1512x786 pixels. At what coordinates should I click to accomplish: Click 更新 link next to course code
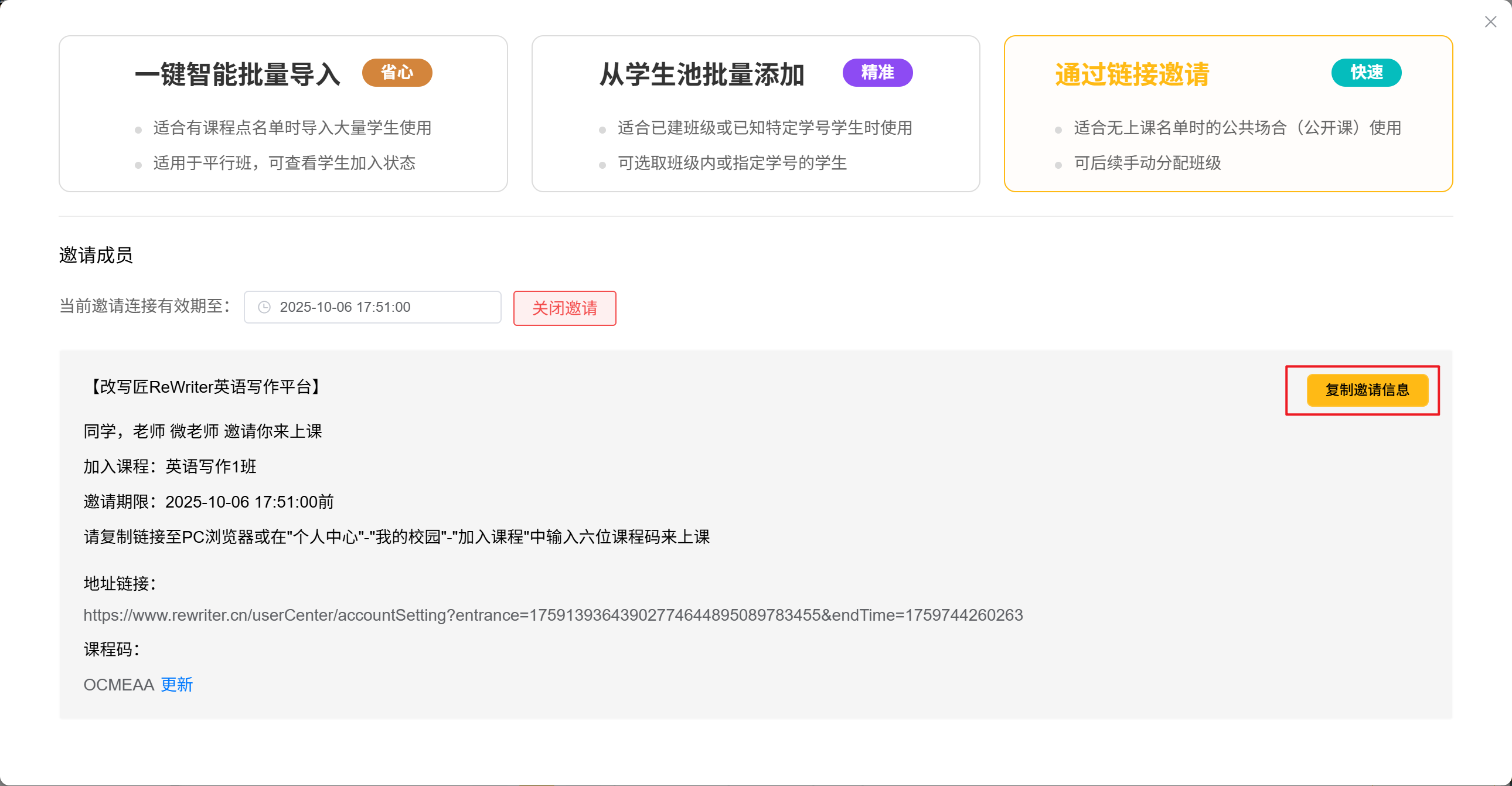tap(176, 685)
